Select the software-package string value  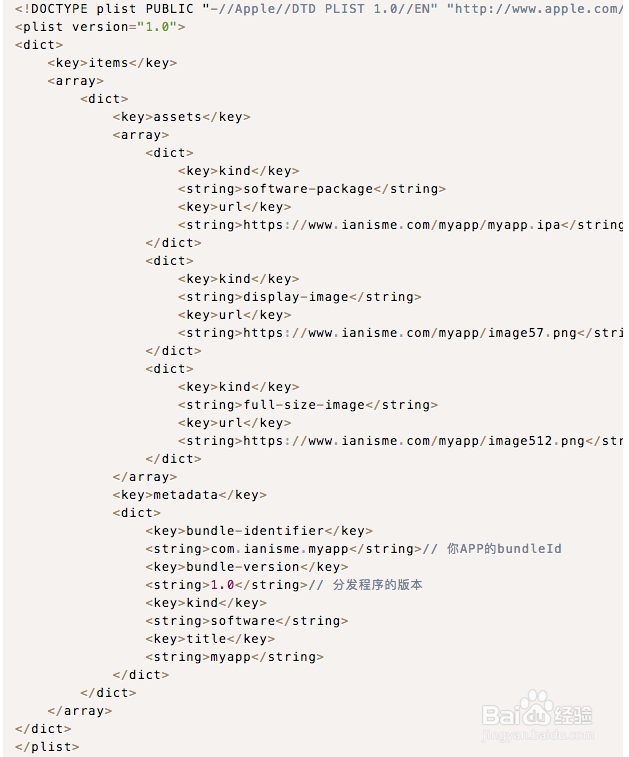pyautogui.click(x=308, y=189)
